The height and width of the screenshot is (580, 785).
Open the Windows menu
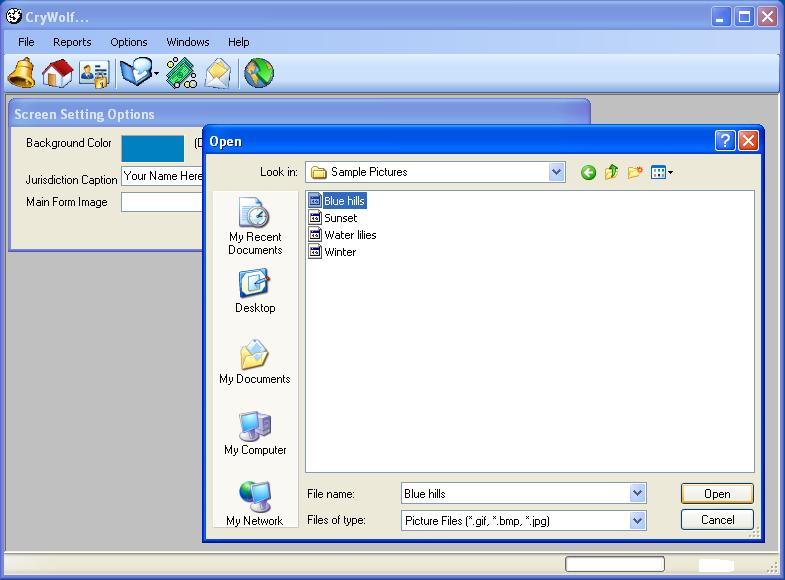188,42
